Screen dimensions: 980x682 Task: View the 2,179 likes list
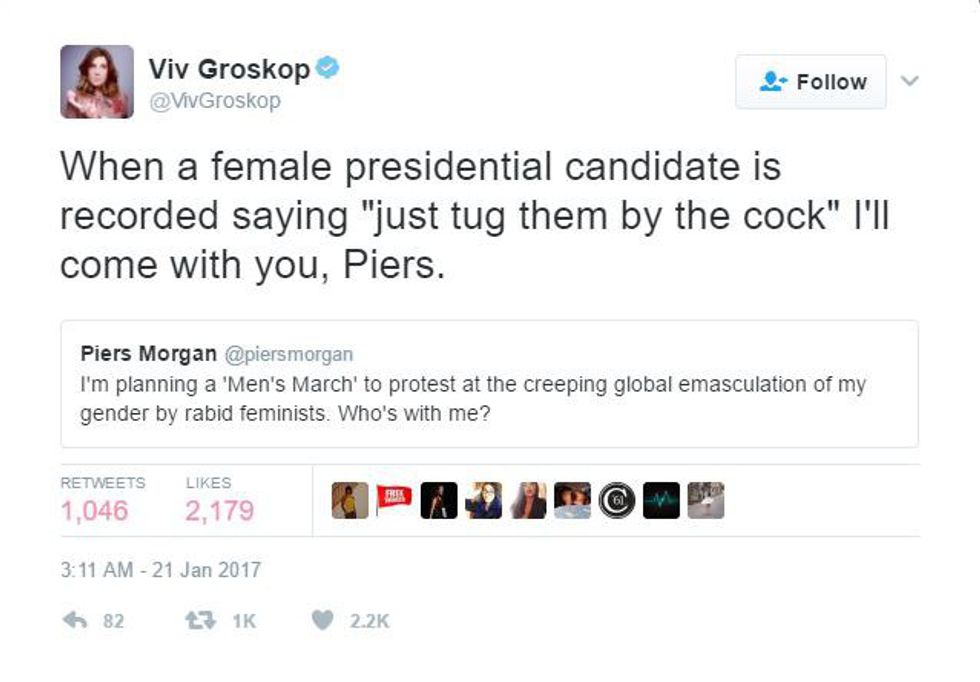pyautogui.click(x=219, y=511)
